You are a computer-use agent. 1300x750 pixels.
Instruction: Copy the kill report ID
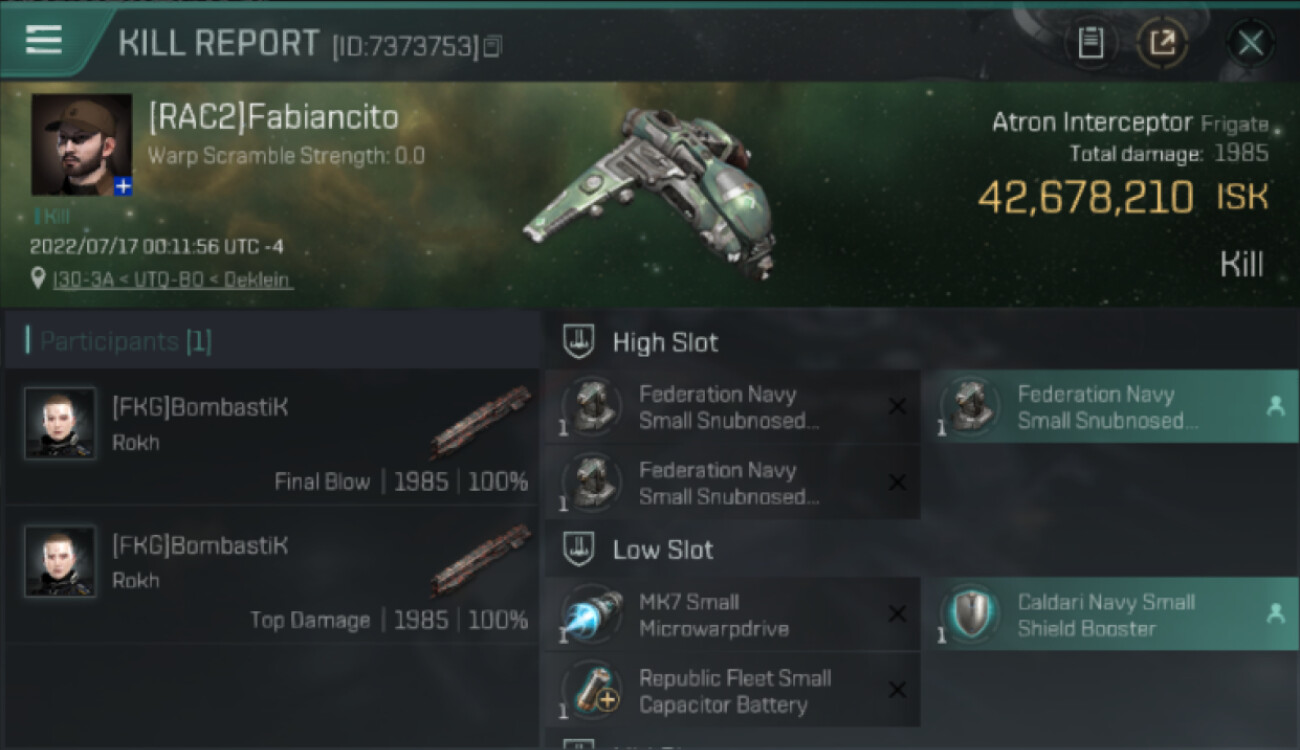pos(492,46)
